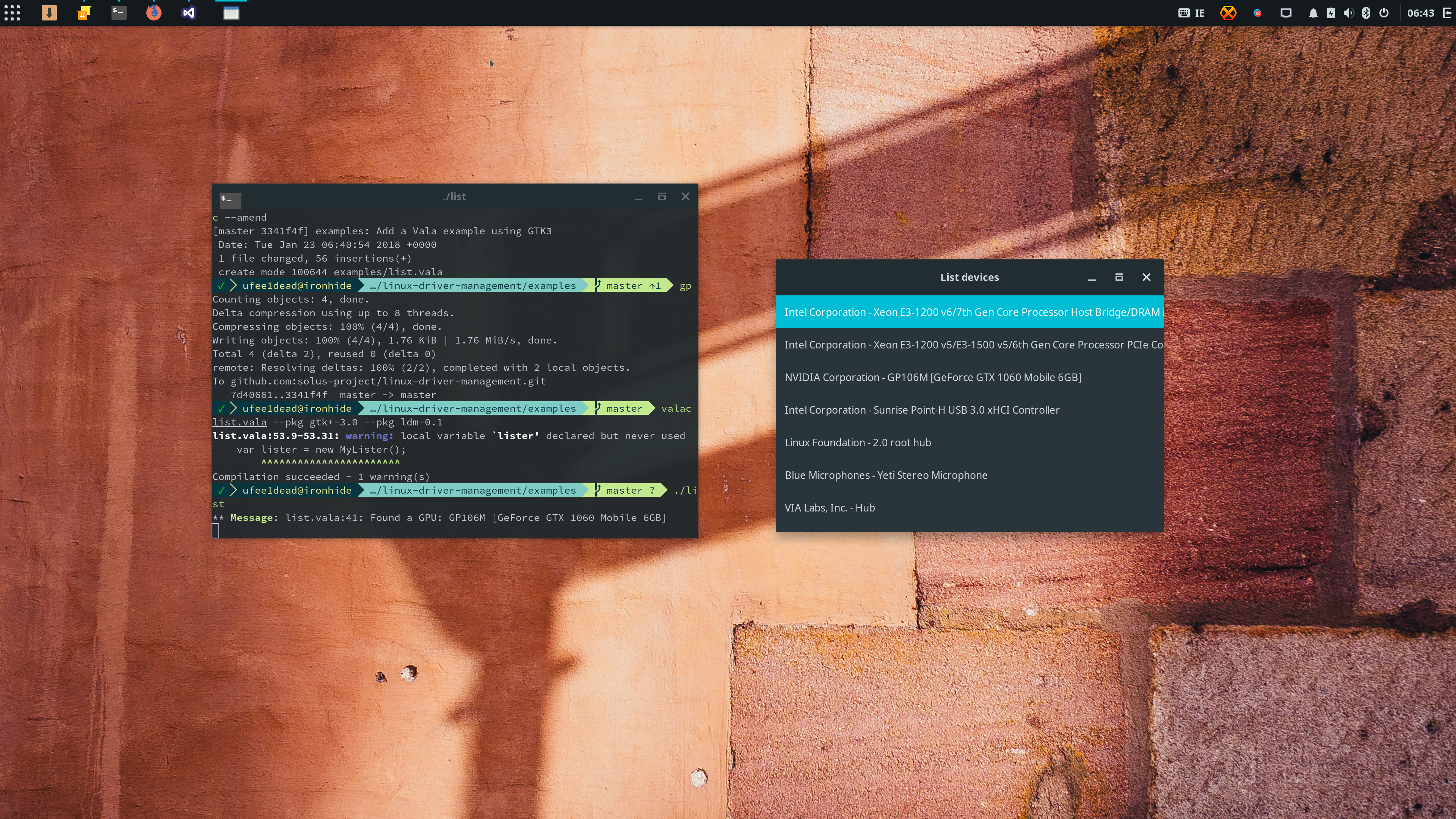Open the Budgie applications menu grid
Viewport: 1456px width, 819px height.
tap(12, 13)
